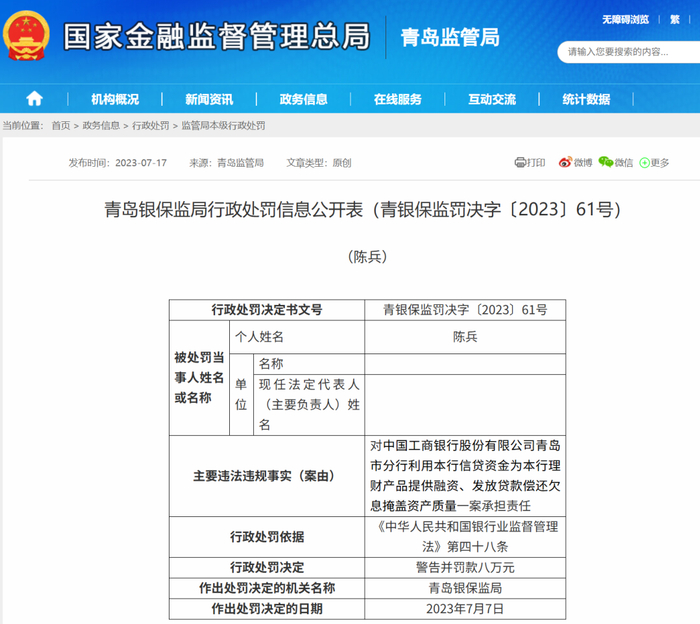Click the violation description about 中国工商银行

465,476
